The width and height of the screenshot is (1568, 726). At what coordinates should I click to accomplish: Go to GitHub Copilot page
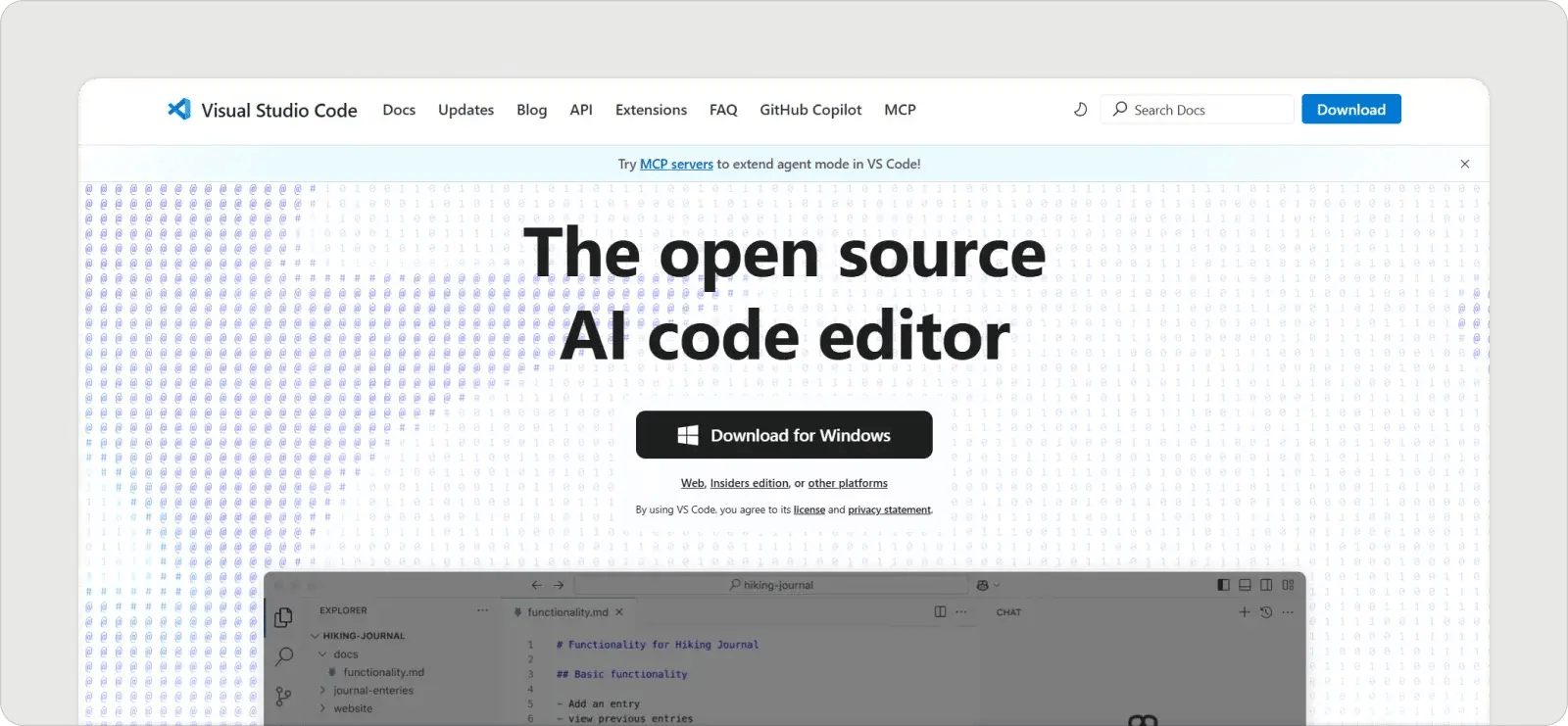(810, 110)
